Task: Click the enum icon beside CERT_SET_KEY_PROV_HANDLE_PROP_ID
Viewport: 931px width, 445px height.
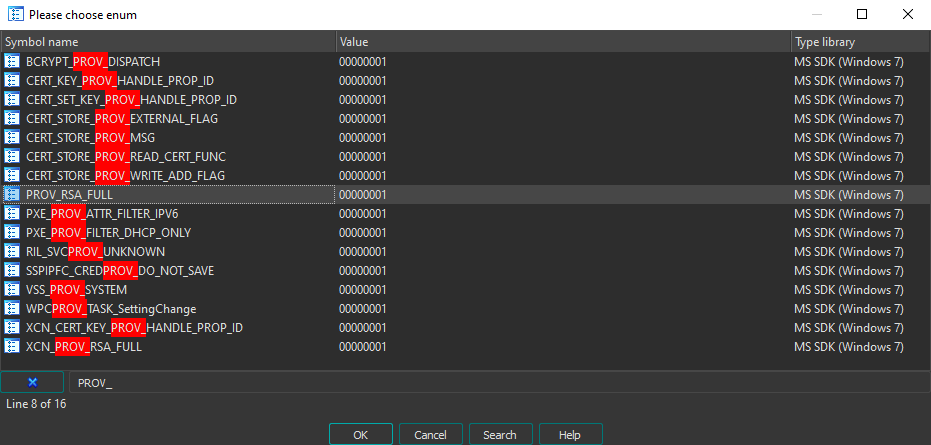Action: 12,99
